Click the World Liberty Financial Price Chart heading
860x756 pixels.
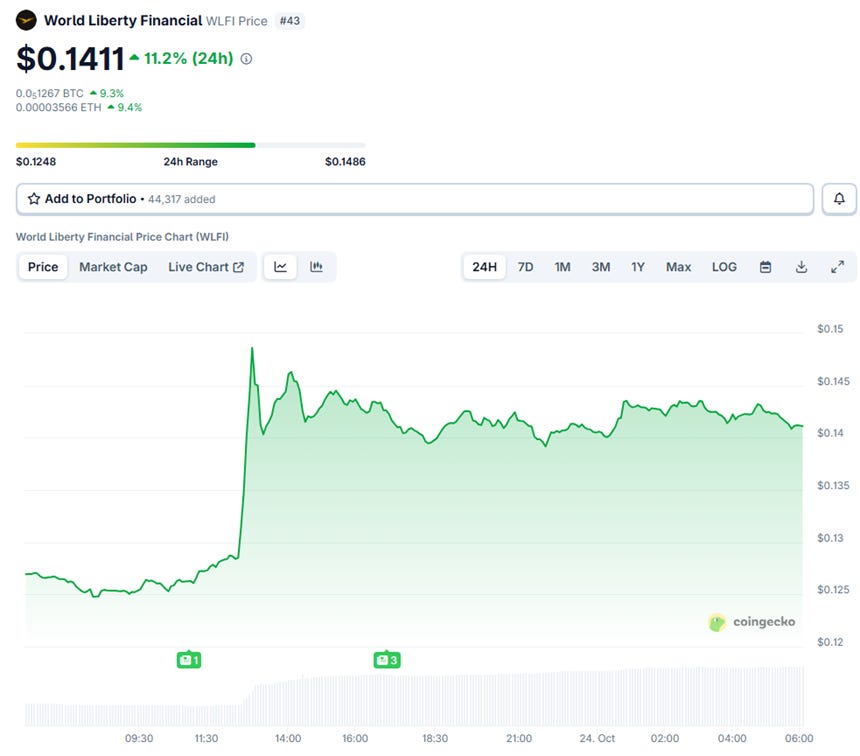(x=122, y=237)
